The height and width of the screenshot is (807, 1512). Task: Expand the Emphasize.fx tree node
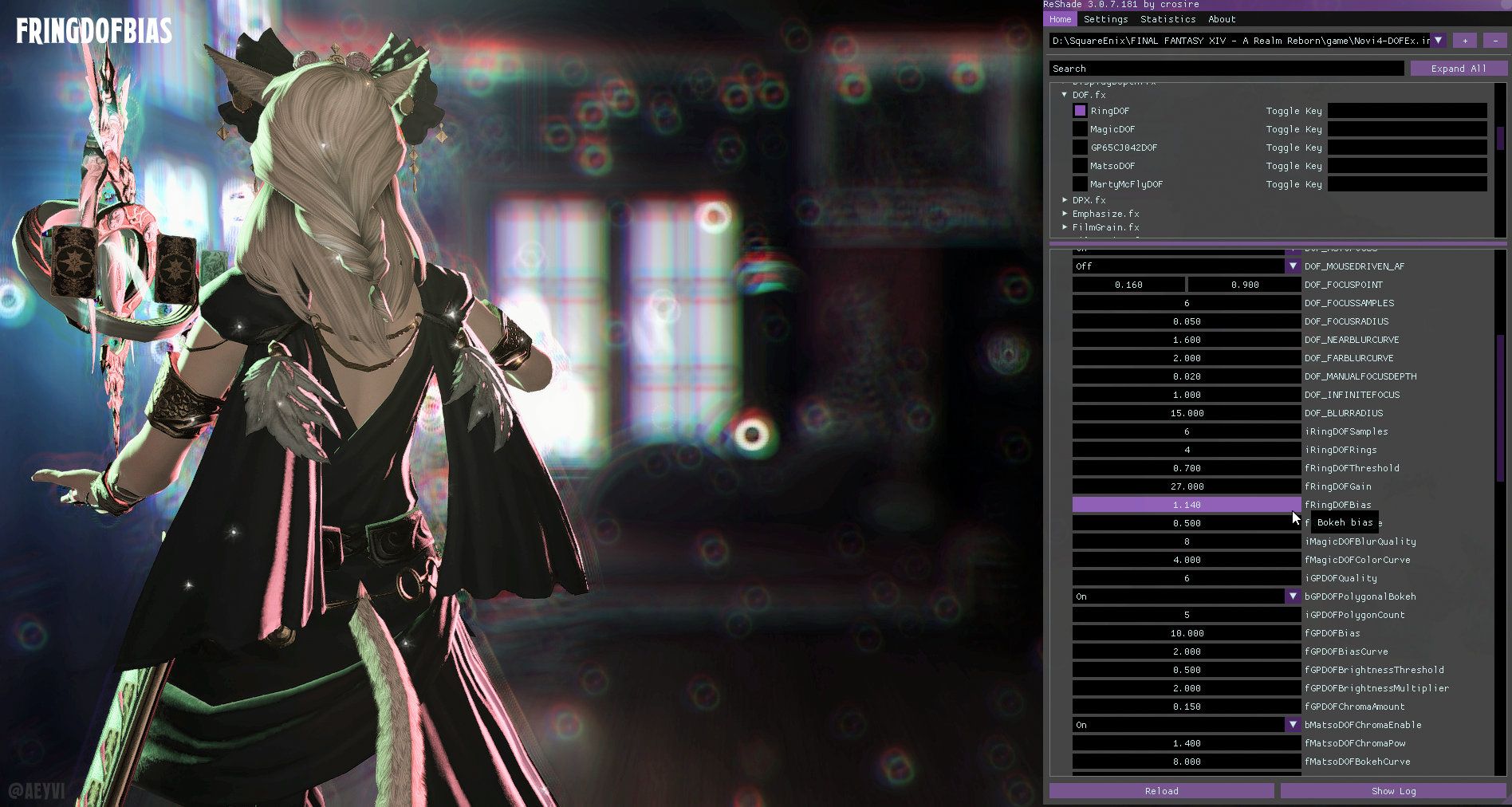click(x=1065, y=214)
